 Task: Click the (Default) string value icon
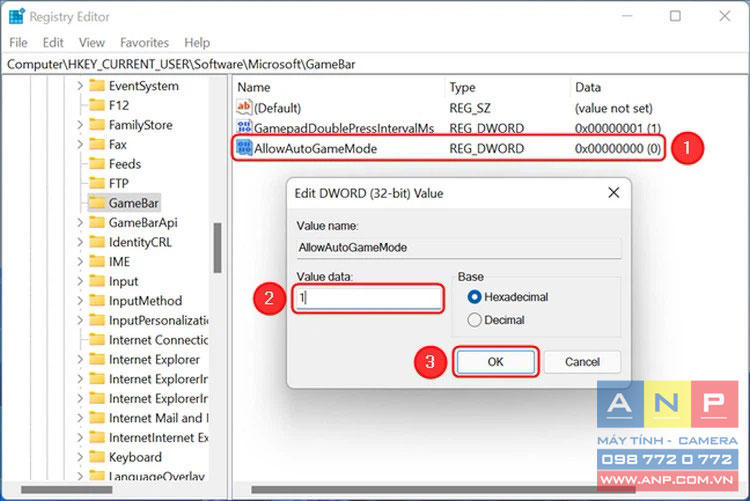[244, 107]
